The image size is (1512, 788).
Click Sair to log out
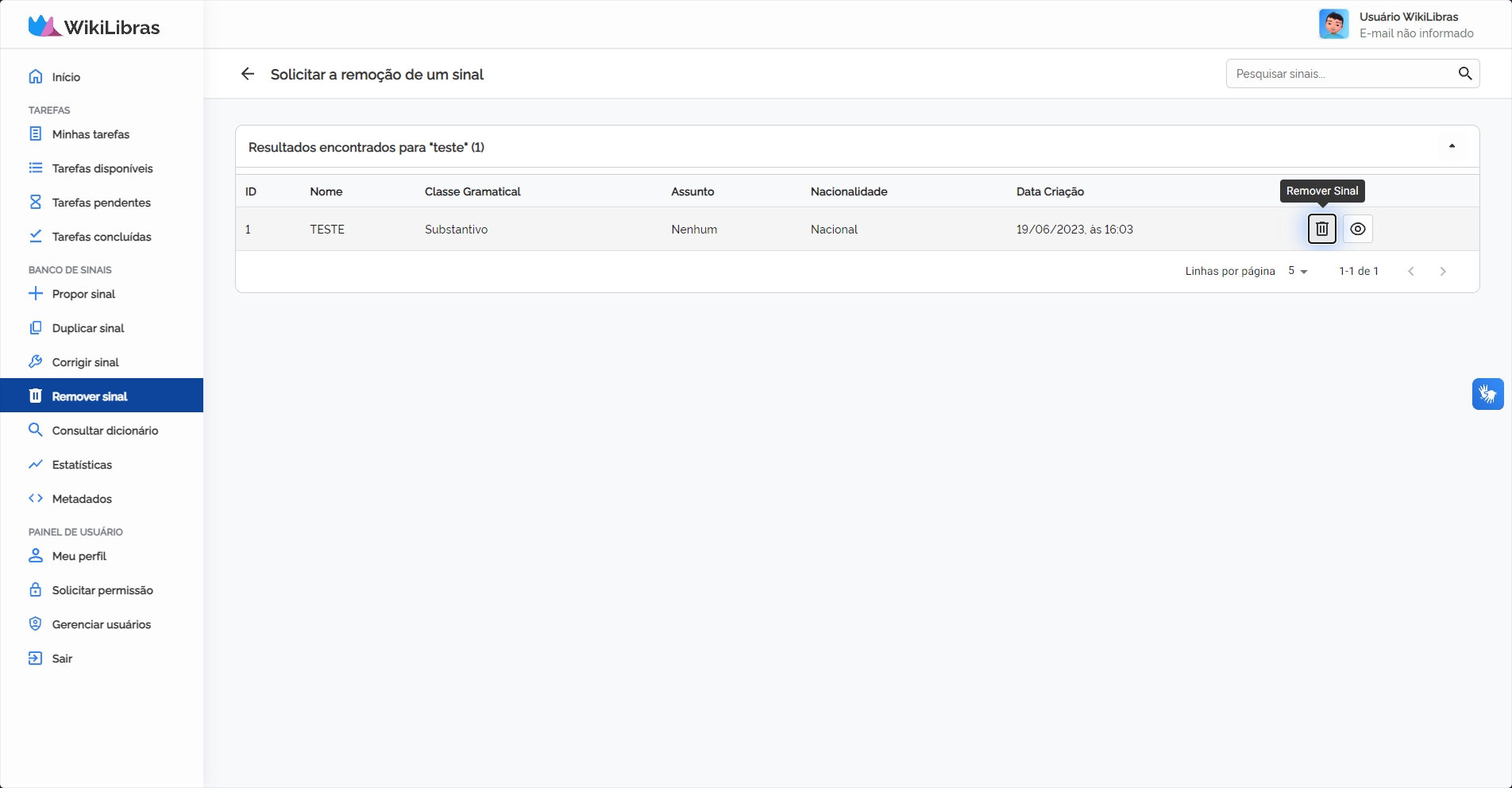tap(62, 659)
